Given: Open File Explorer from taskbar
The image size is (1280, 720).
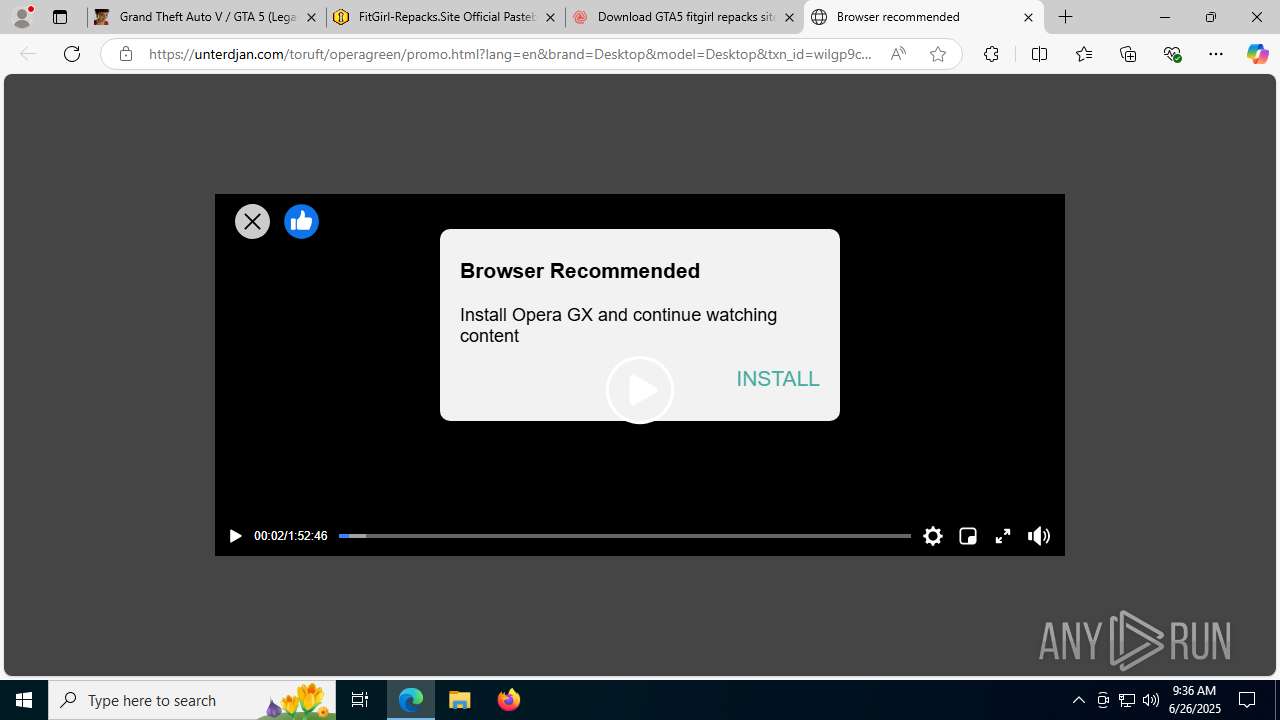Looking at the screenshot, I should tap(460, 700).
